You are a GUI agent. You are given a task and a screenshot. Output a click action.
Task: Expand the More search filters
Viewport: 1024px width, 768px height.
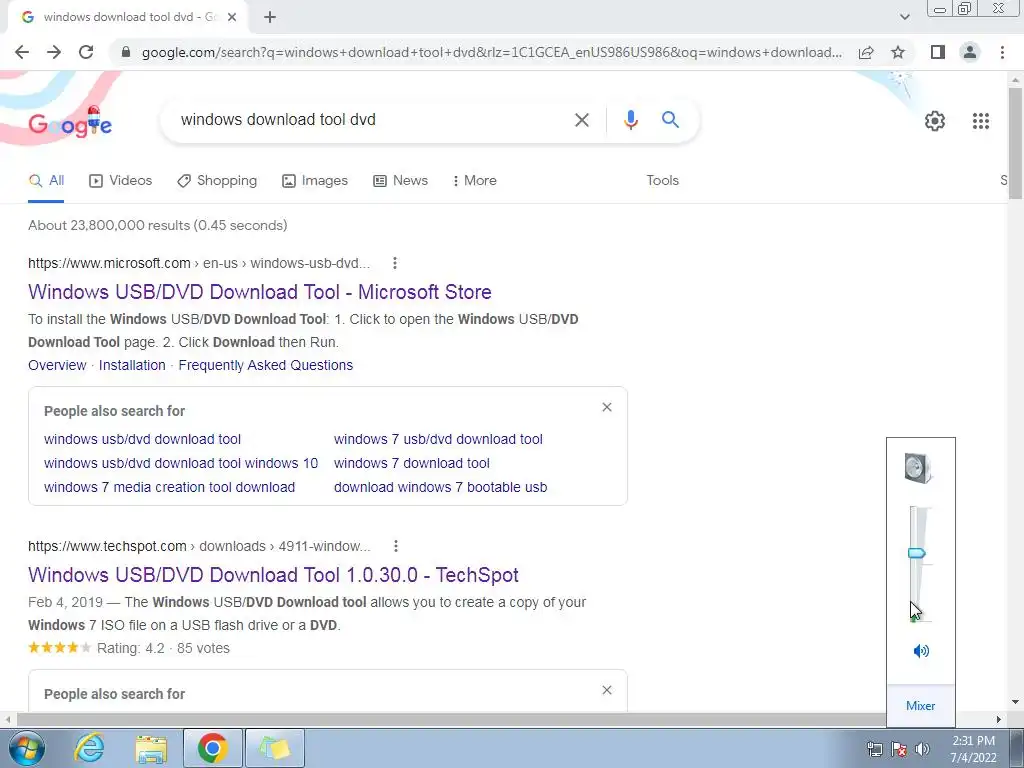click(x=474, y=180)
